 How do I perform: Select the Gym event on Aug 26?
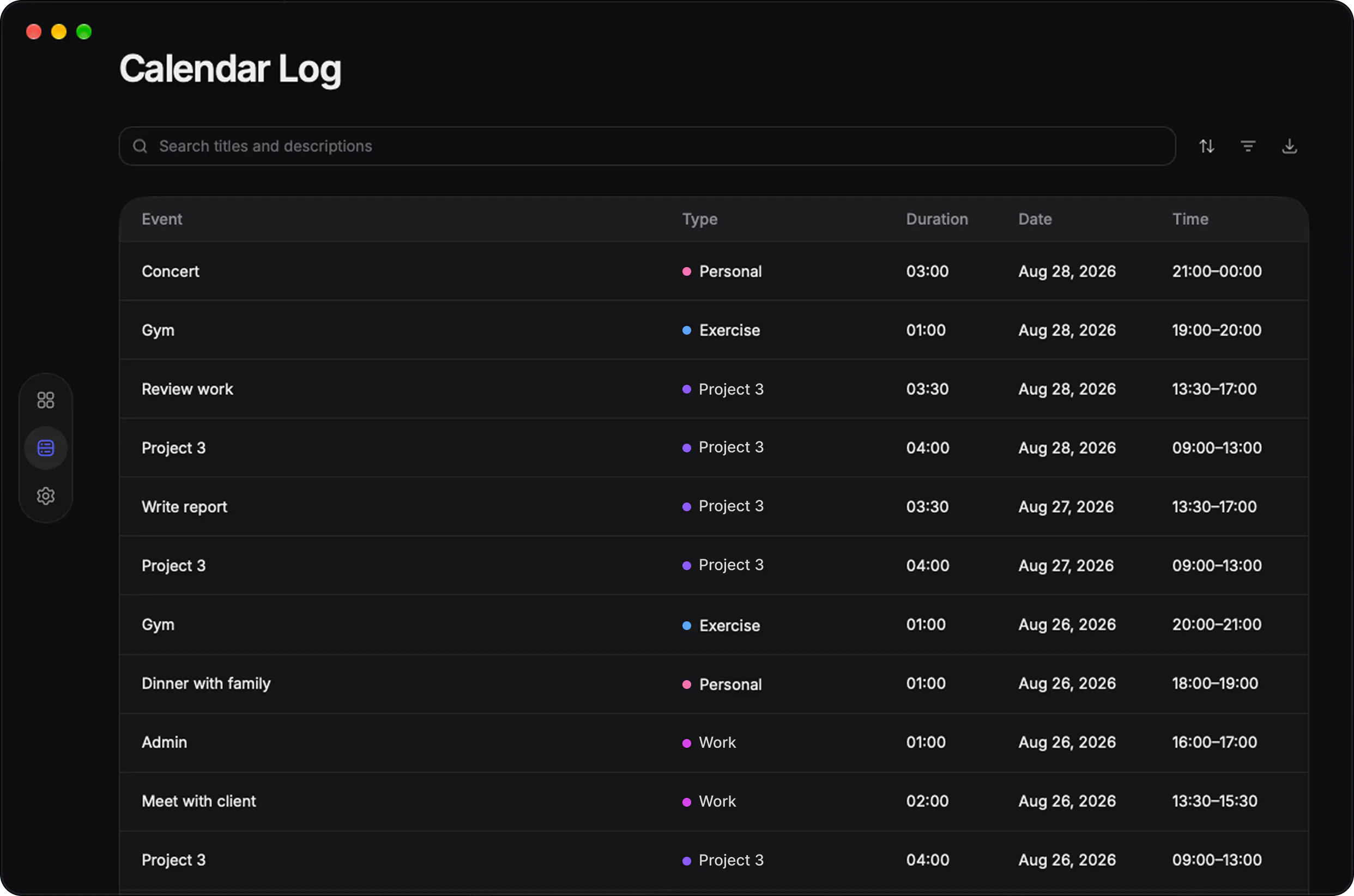158,625
